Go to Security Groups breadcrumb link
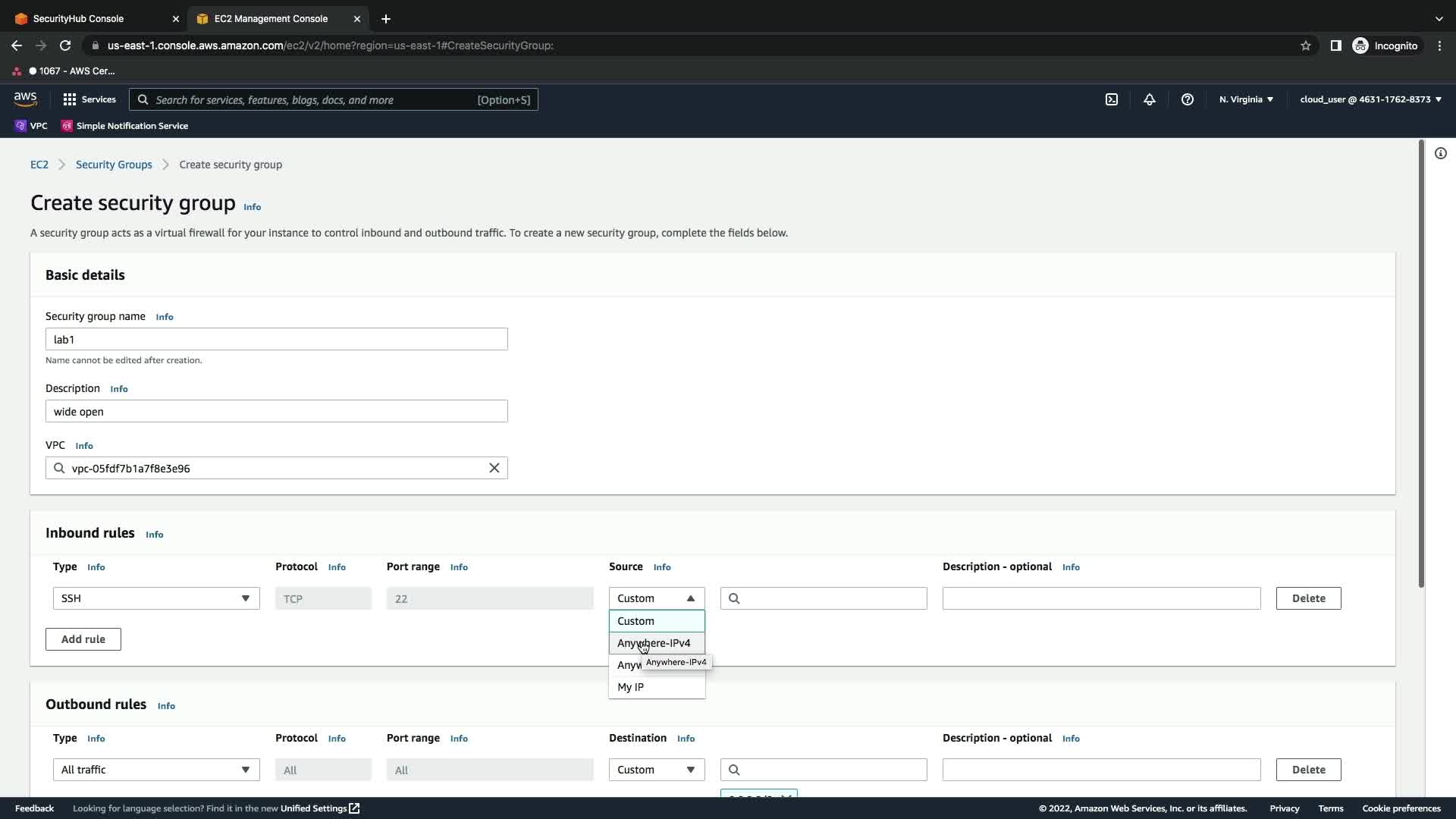 [114, 165]
